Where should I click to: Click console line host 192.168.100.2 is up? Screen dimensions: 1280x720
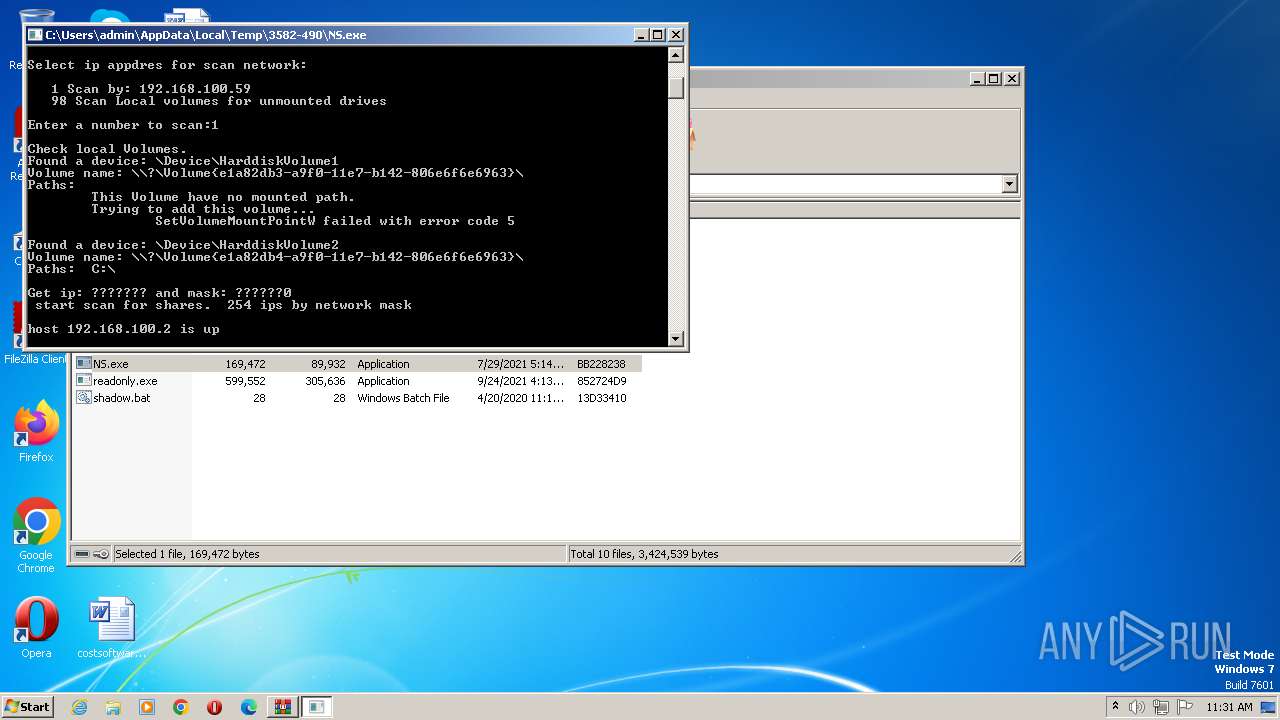[123, 329]
